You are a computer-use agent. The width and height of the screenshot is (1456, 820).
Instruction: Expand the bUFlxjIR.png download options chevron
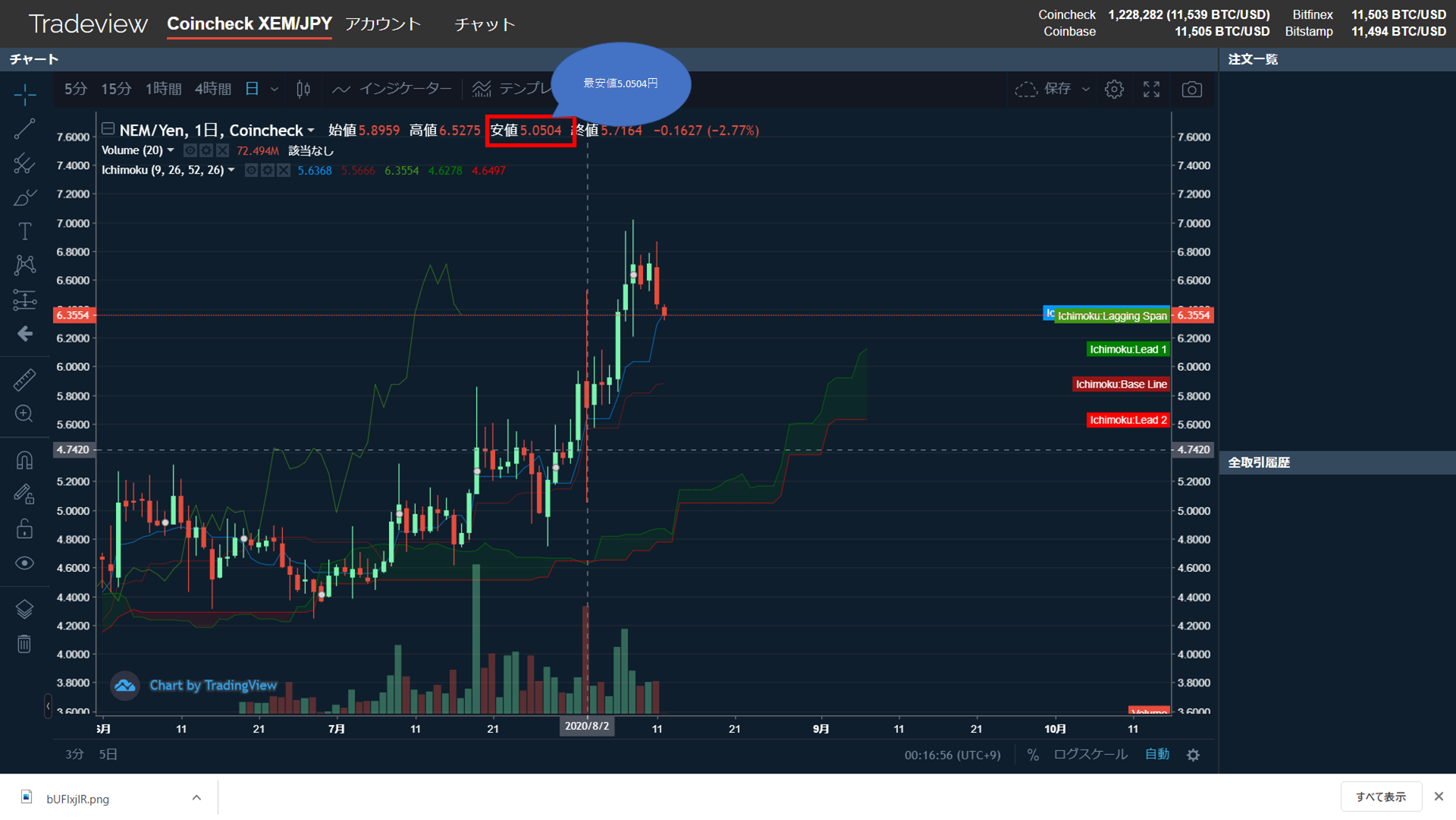[x=196, y=798]
